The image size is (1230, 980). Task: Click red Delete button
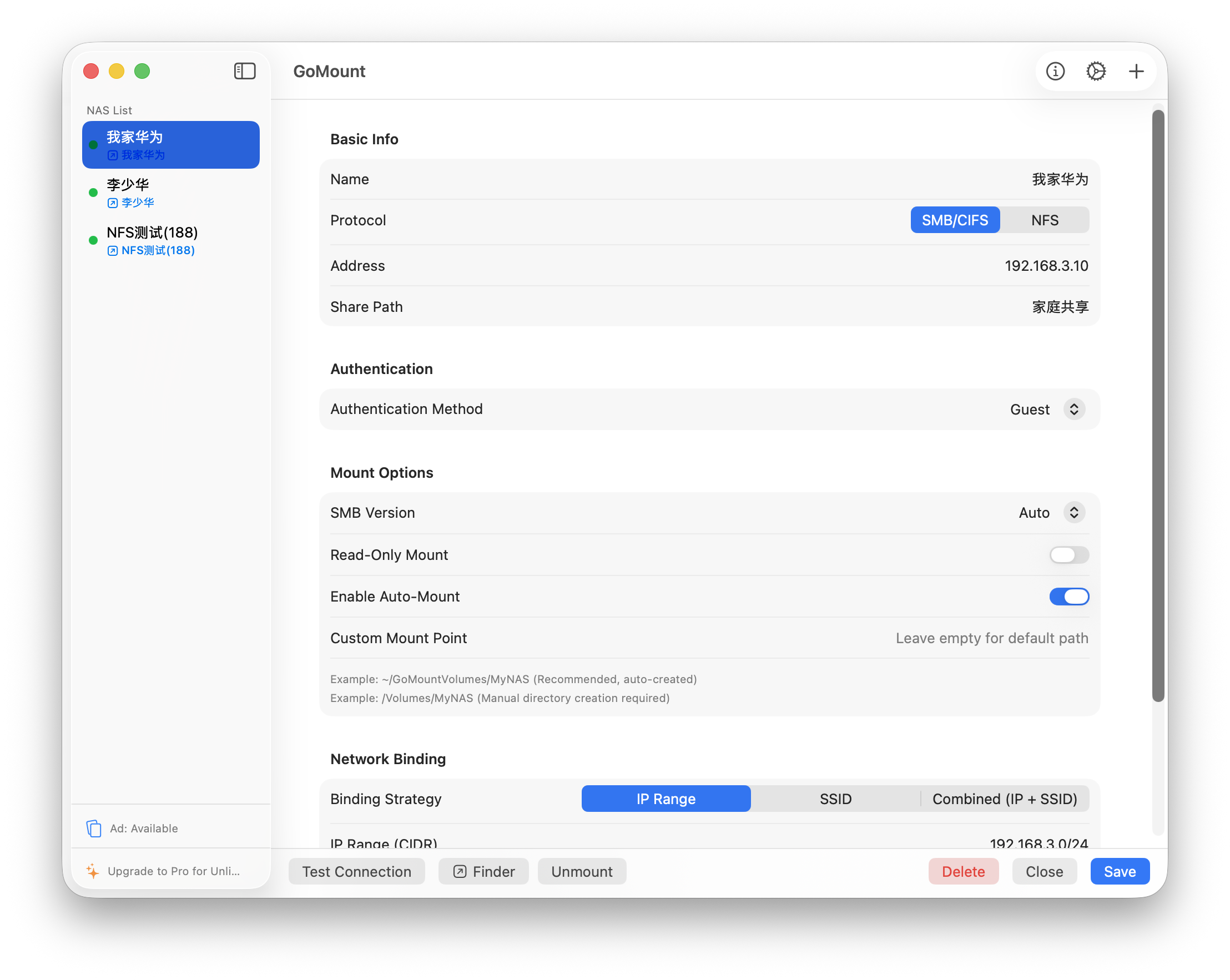pos(963,872)
